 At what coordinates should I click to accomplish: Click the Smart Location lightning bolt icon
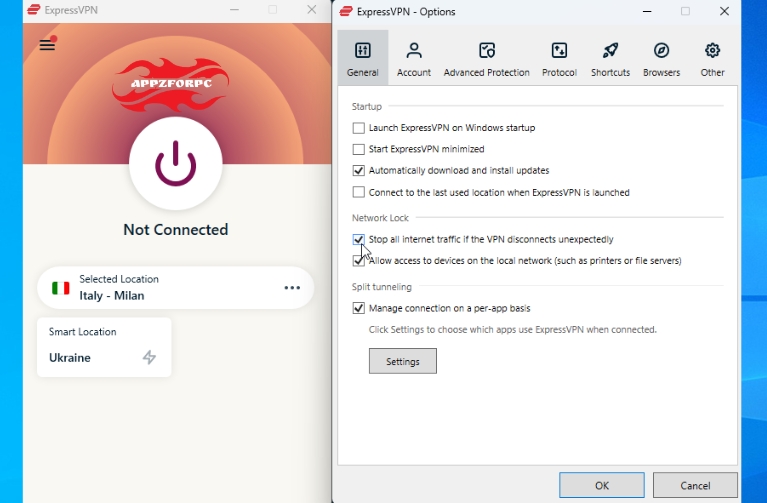click(x=149, y=357)
